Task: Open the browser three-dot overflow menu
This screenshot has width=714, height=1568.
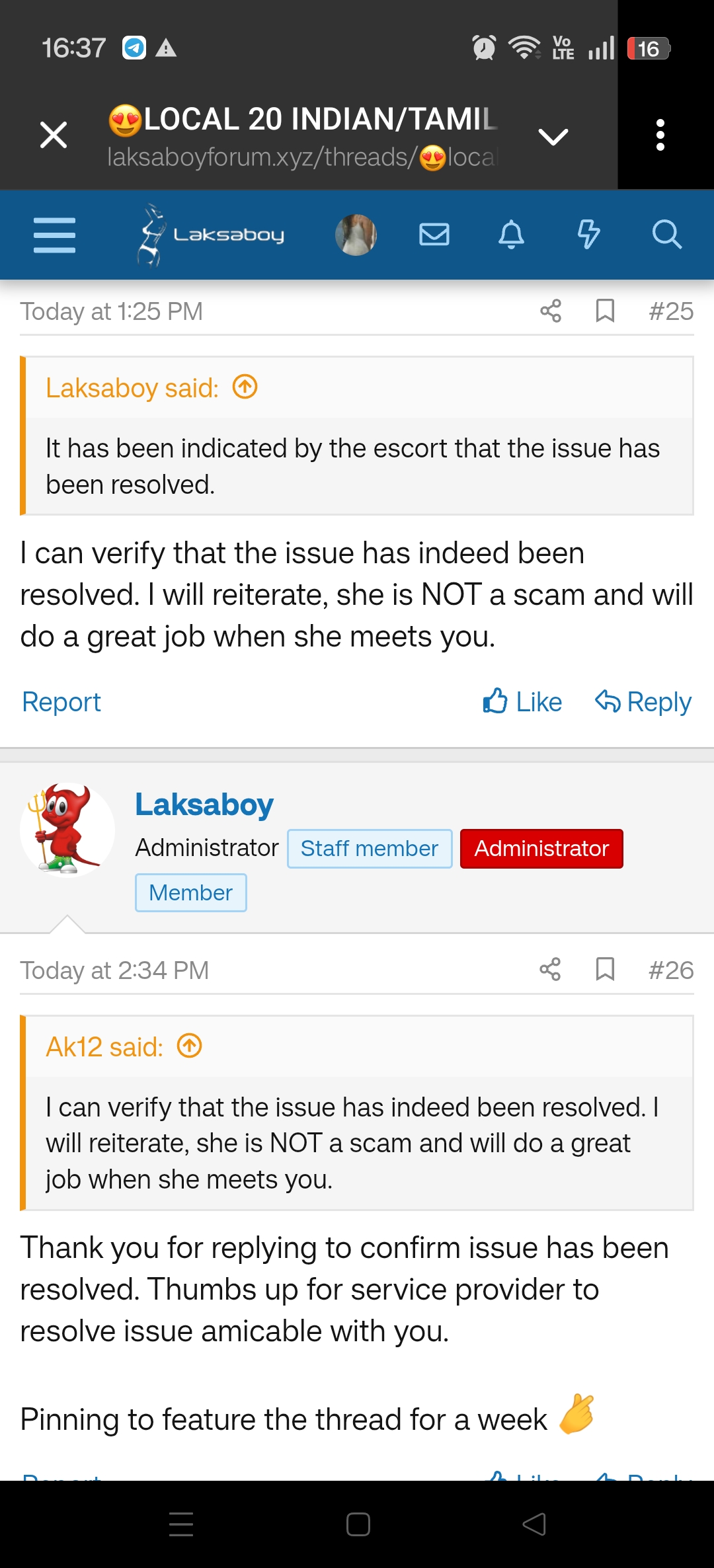Action: [660, 136]
